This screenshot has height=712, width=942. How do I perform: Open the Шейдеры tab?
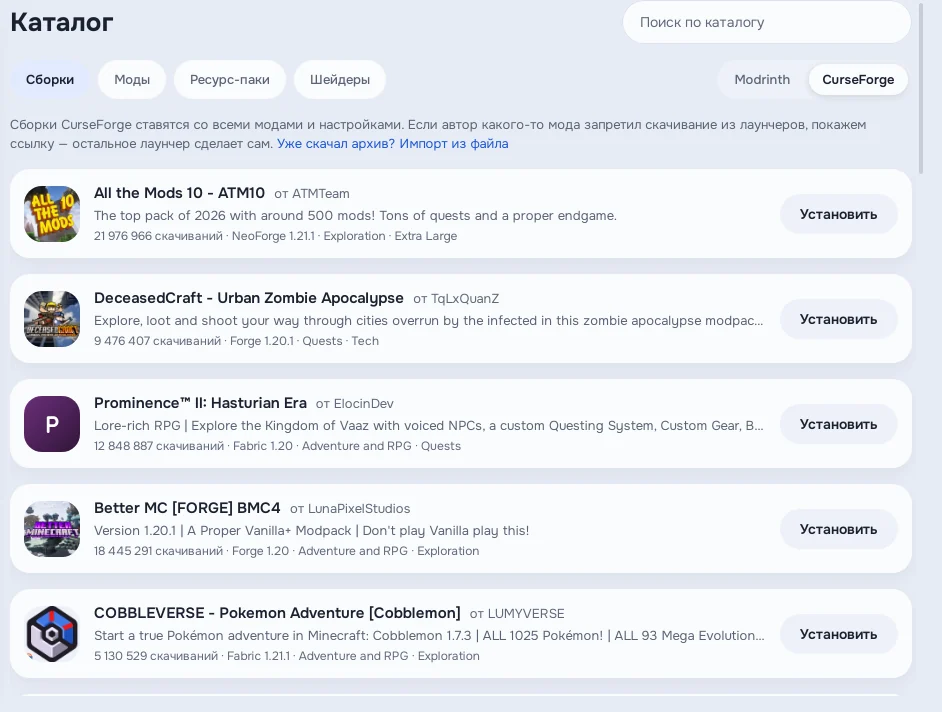[x=339, y=79]
